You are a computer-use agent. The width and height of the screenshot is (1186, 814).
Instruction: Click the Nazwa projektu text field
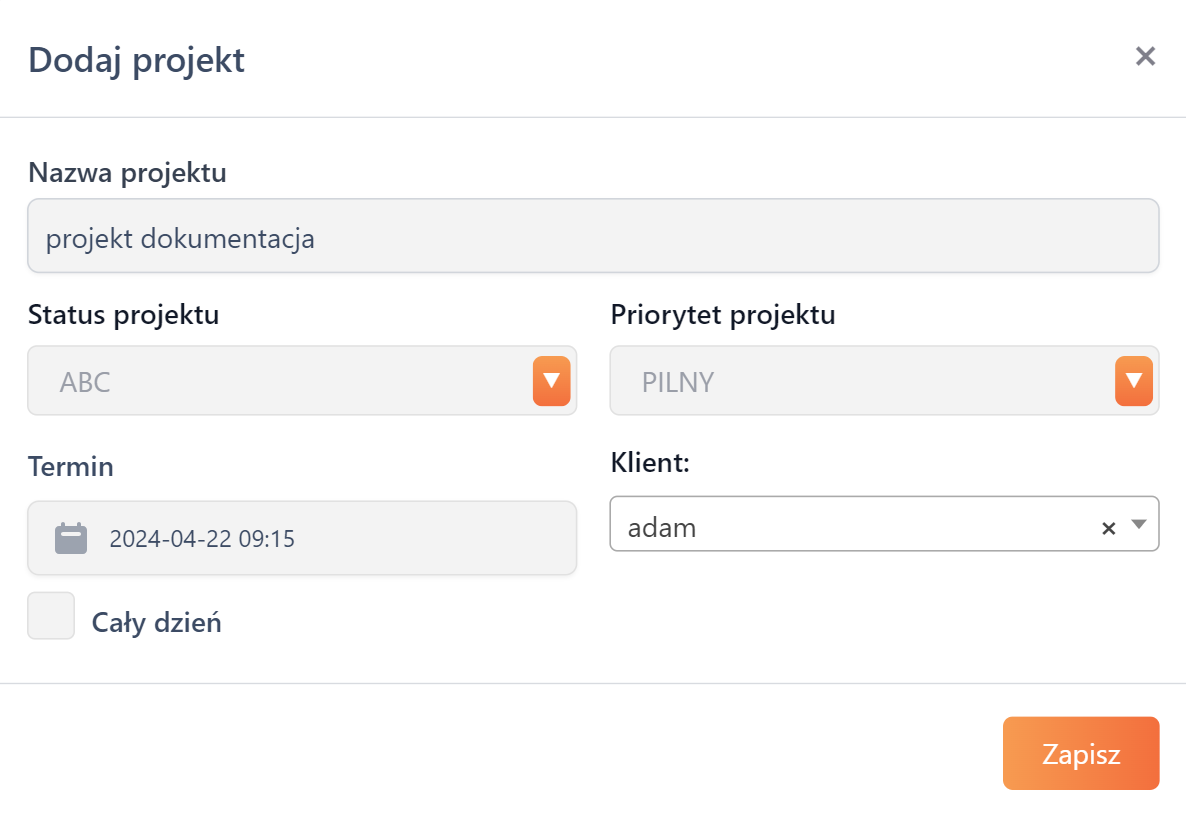[592, 237]
